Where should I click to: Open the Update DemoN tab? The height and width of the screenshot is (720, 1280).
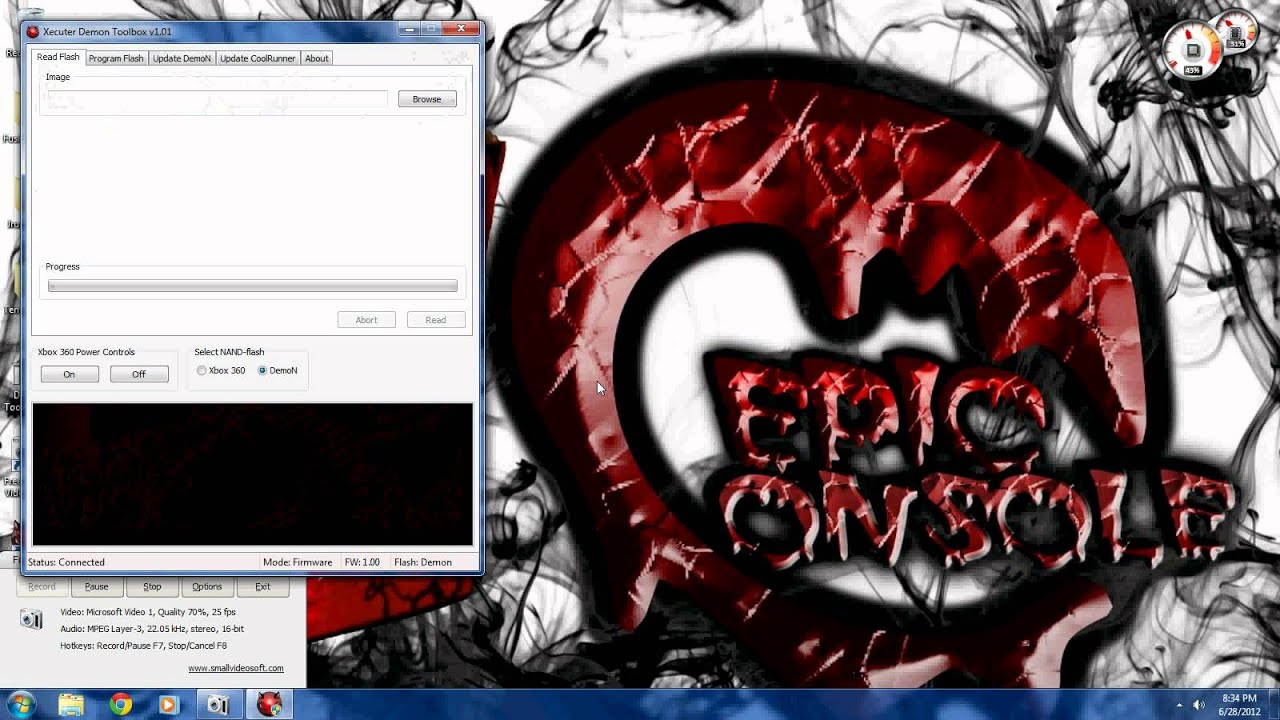click(x=182, y=58)
